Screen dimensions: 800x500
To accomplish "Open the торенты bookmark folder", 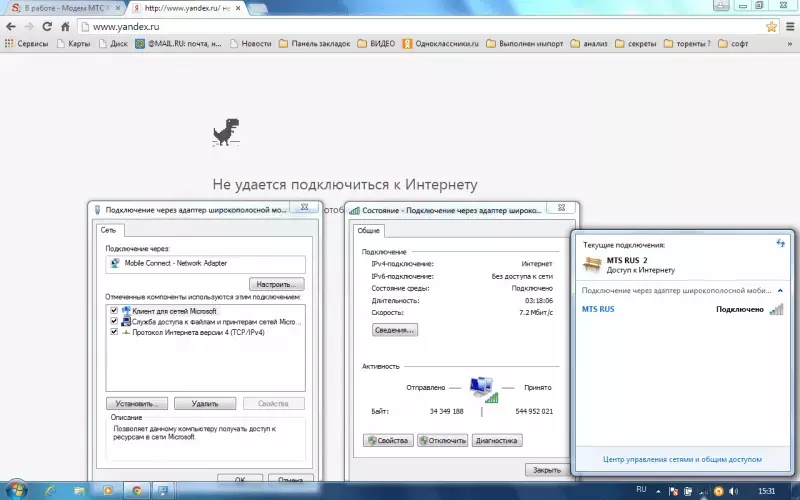I will (687, 44).
